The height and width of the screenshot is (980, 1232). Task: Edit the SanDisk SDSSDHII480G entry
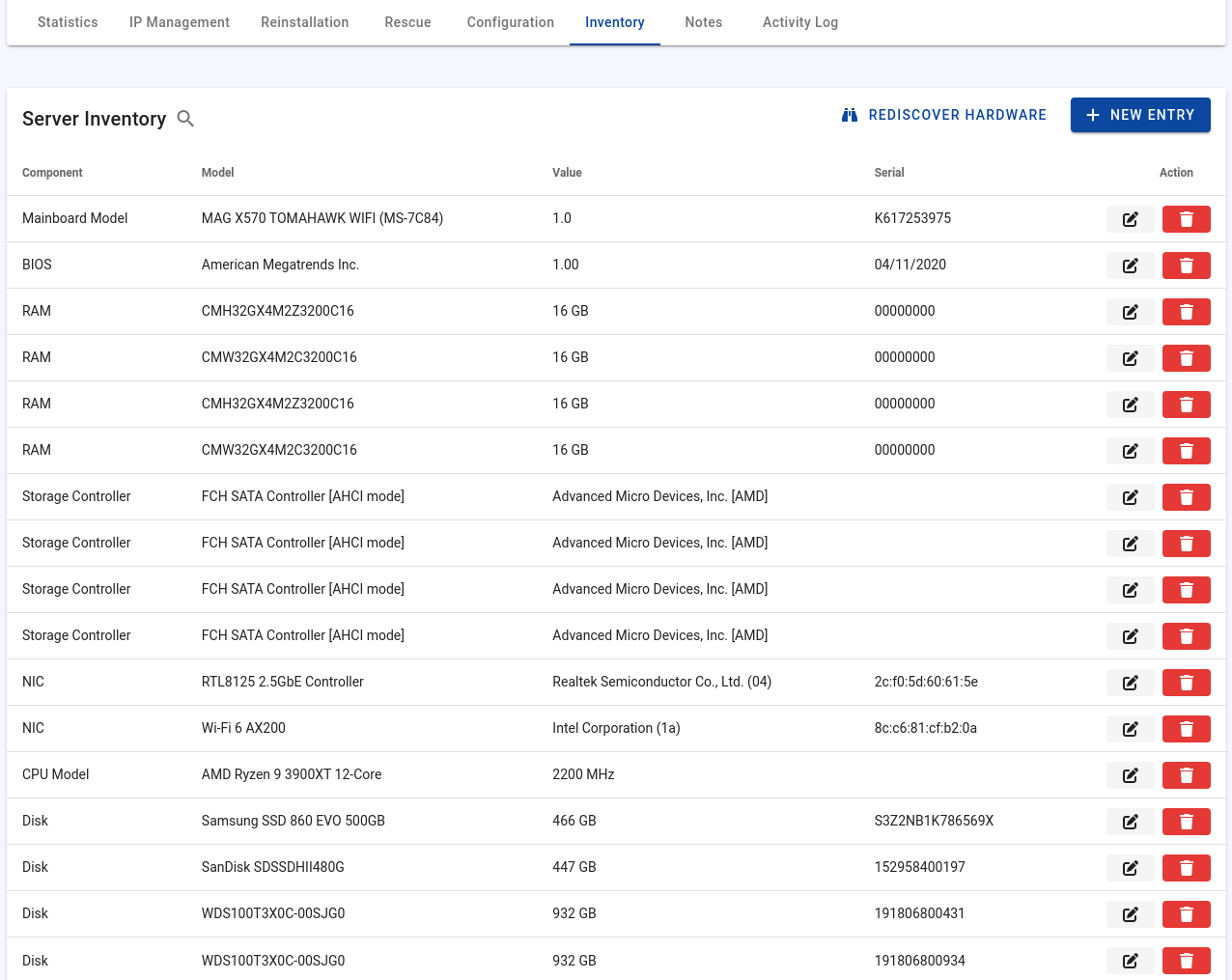click(x=1131, y=868)
